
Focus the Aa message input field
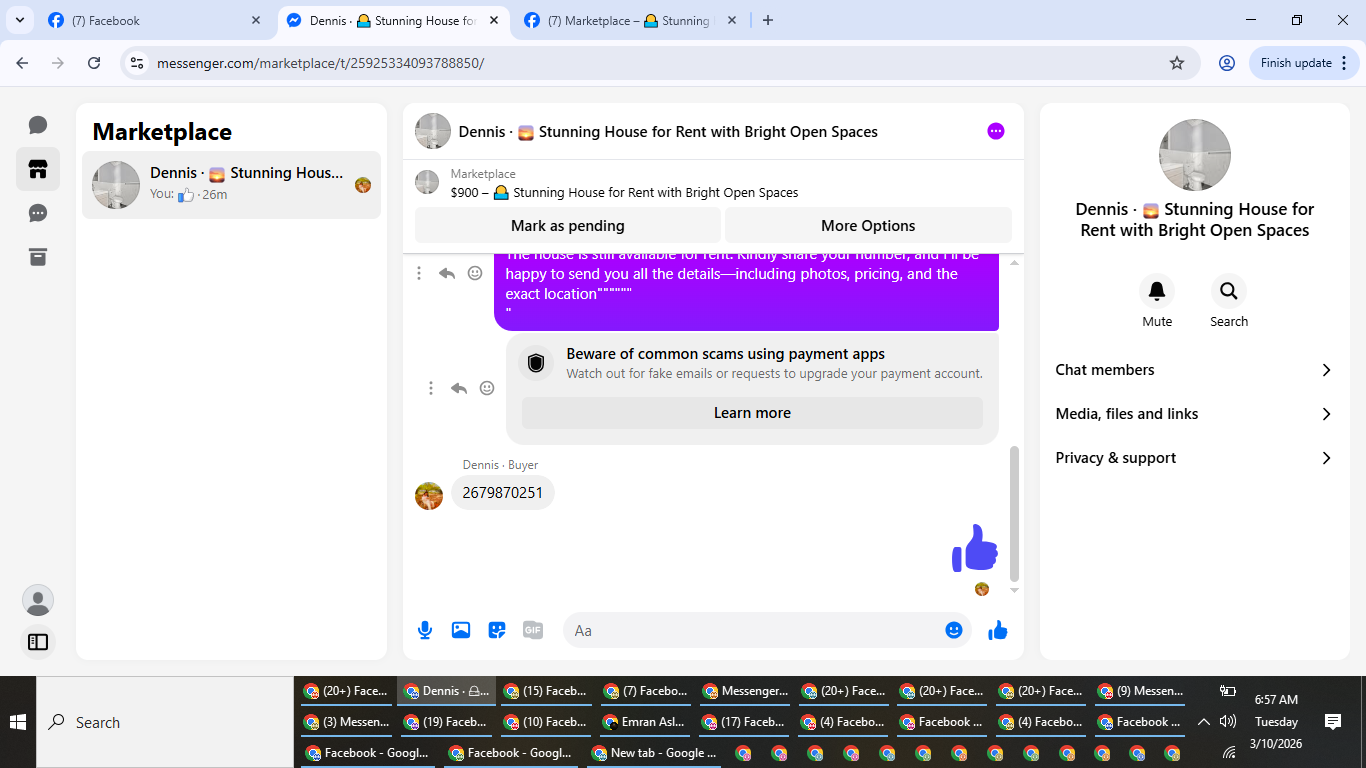click(754, 630)
